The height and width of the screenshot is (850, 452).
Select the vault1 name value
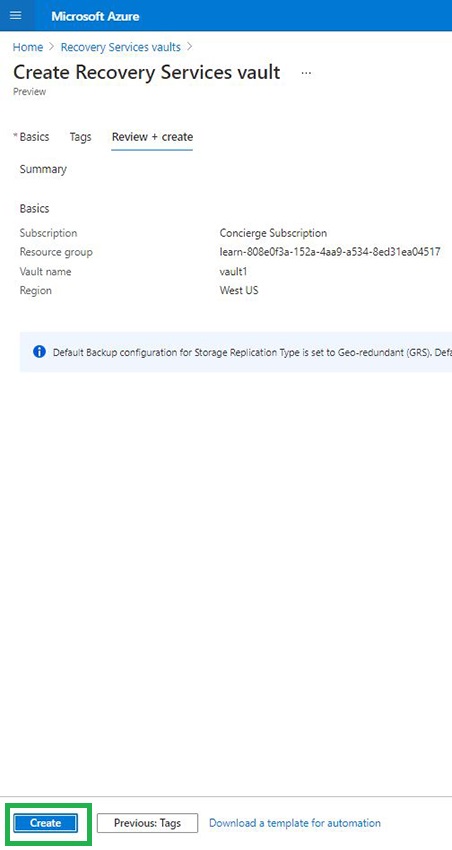tap(233, 272)
